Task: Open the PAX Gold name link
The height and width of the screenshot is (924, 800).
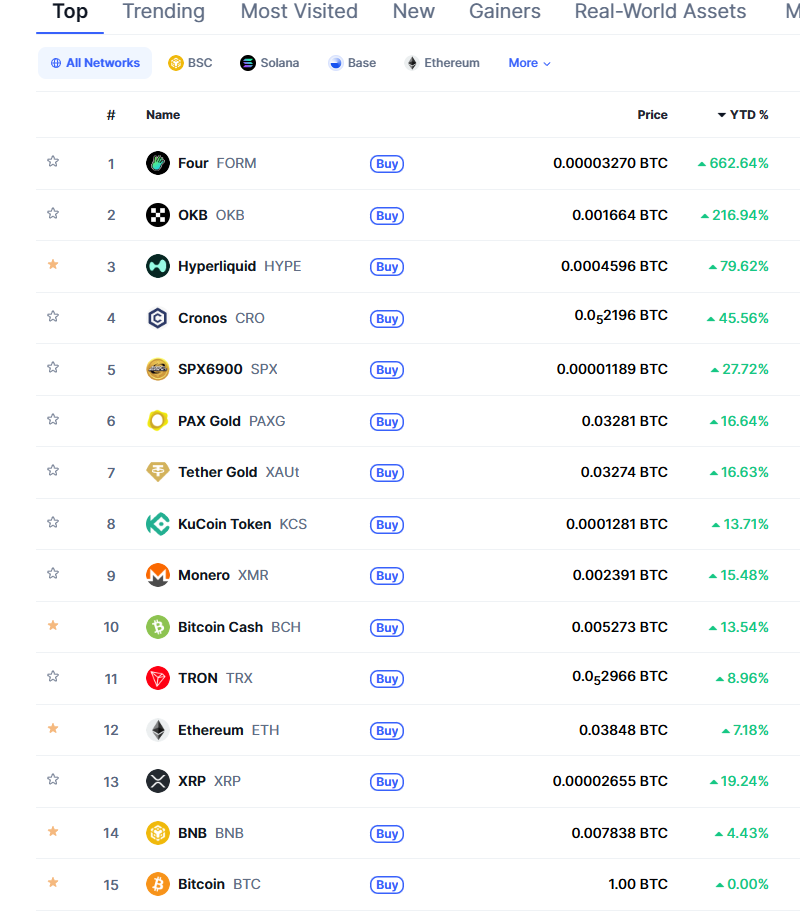Action: [209, 421]
